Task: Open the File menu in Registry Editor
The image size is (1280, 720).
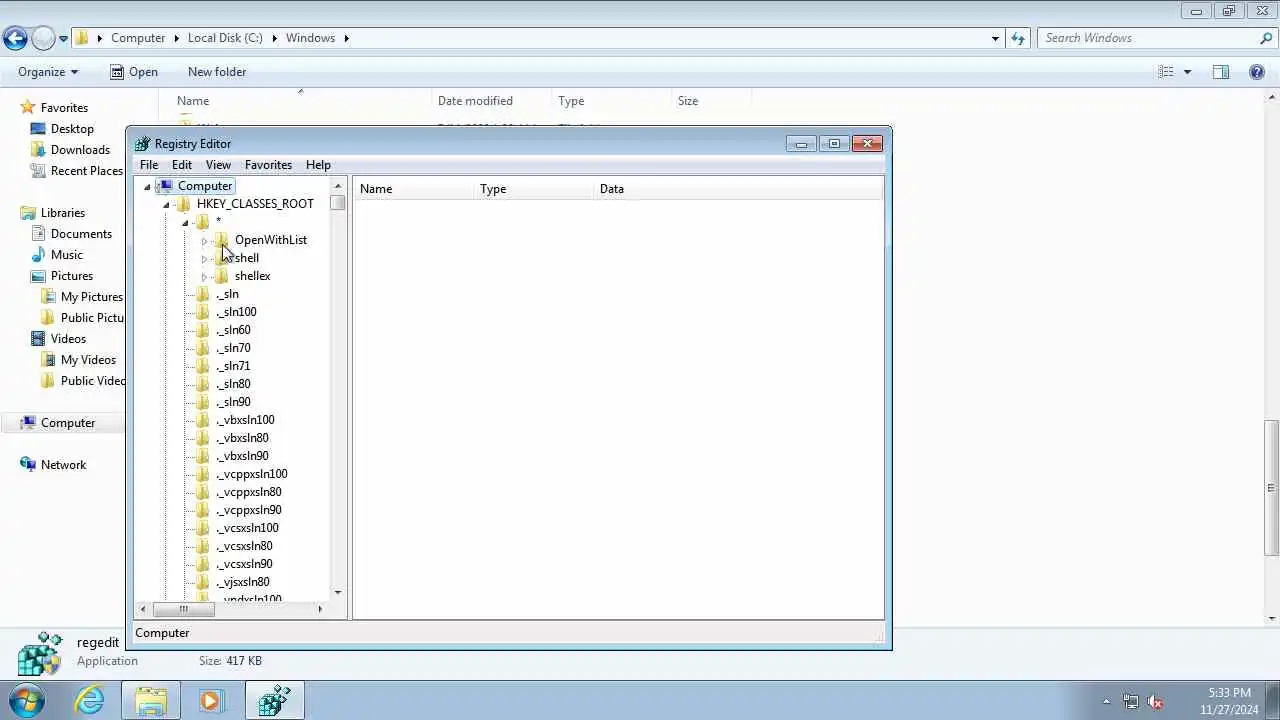Action: click(149, 165)
